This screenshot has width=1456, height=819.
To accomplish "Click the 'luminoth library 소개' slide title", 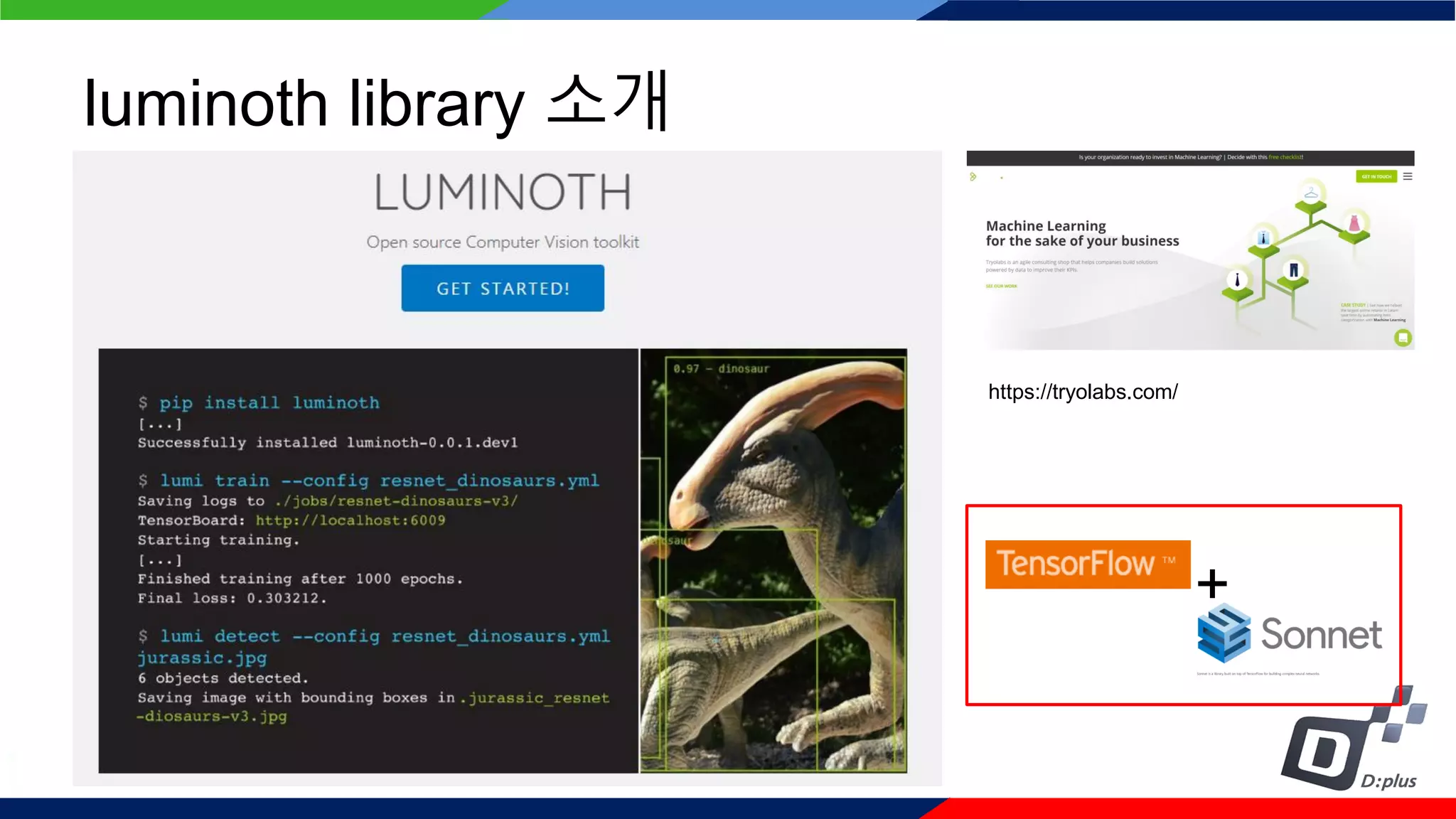I will 376,102.
